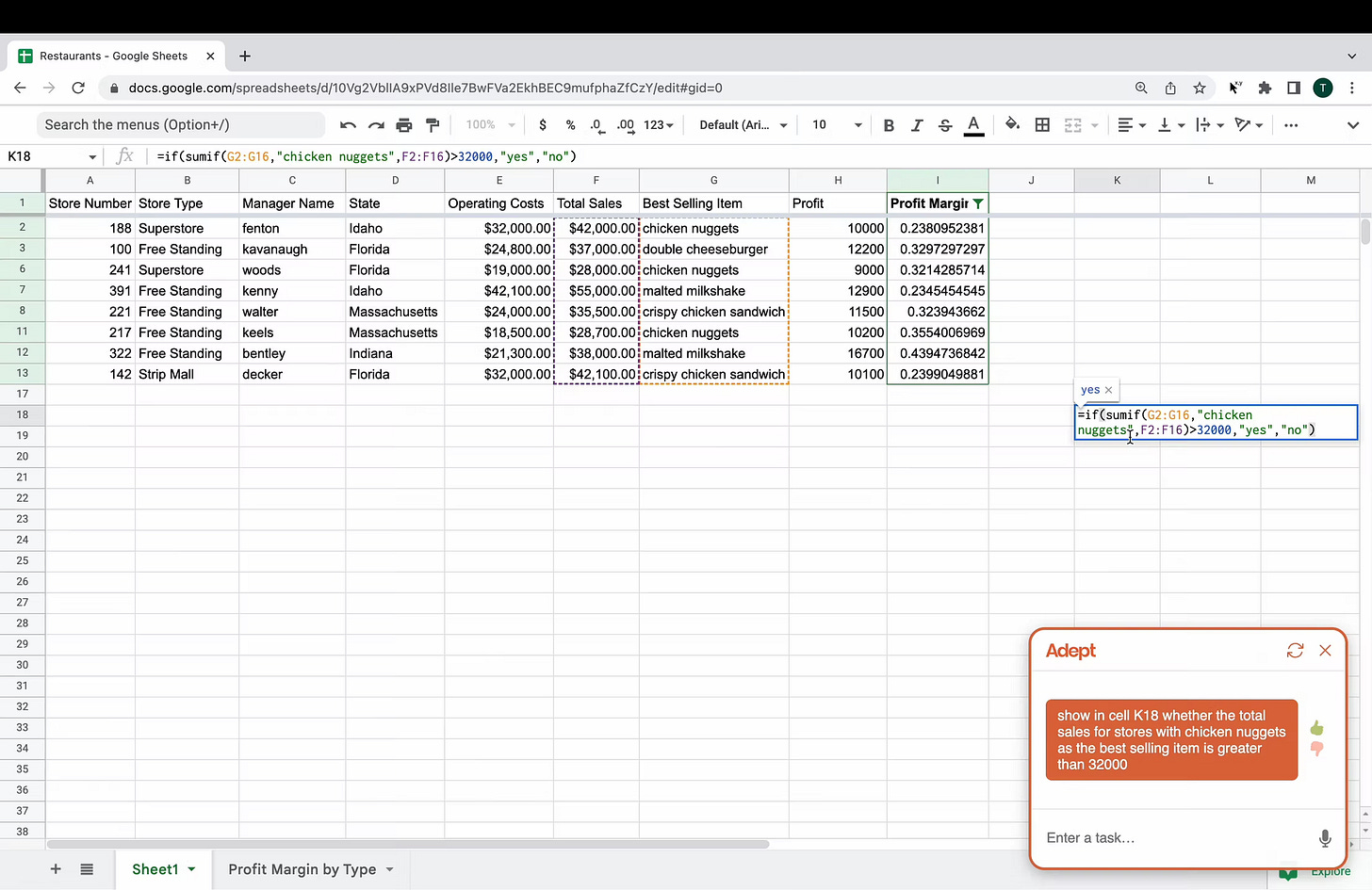Image resolution: width=1372 pixels, height=890 pixels.
Task: Refresh the Adept panel
Action: (1295, 651)
